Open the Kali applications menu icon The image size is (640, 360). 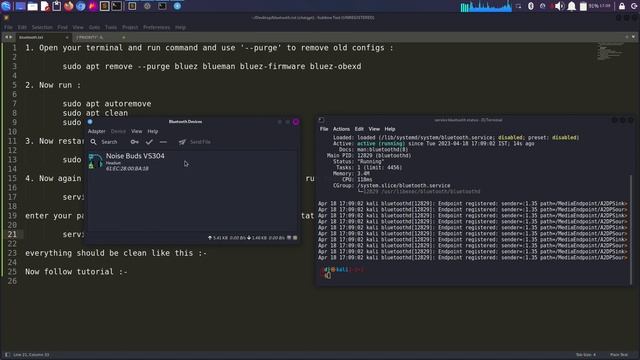coord(6,6)
